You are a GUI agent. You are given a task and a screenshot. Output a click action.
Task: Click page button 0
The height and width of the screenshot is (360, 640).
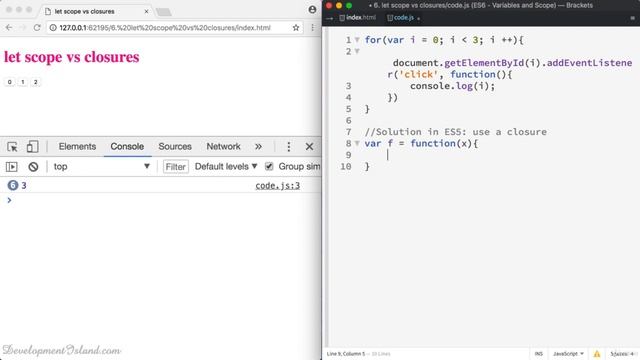(x=10, y=82)
